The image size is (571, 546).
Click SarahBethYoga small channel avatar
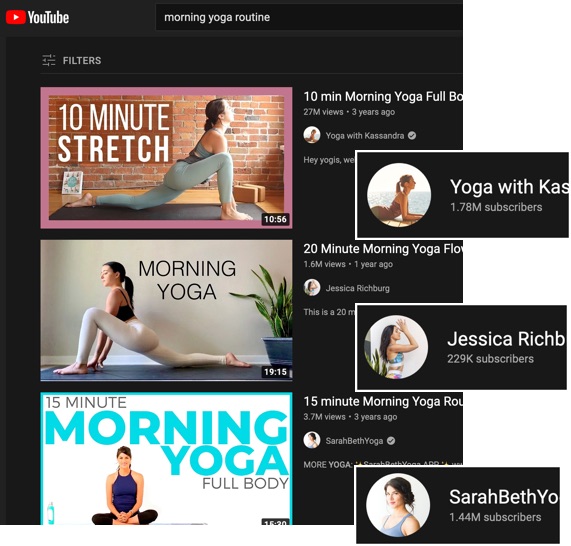coord(312,440)
